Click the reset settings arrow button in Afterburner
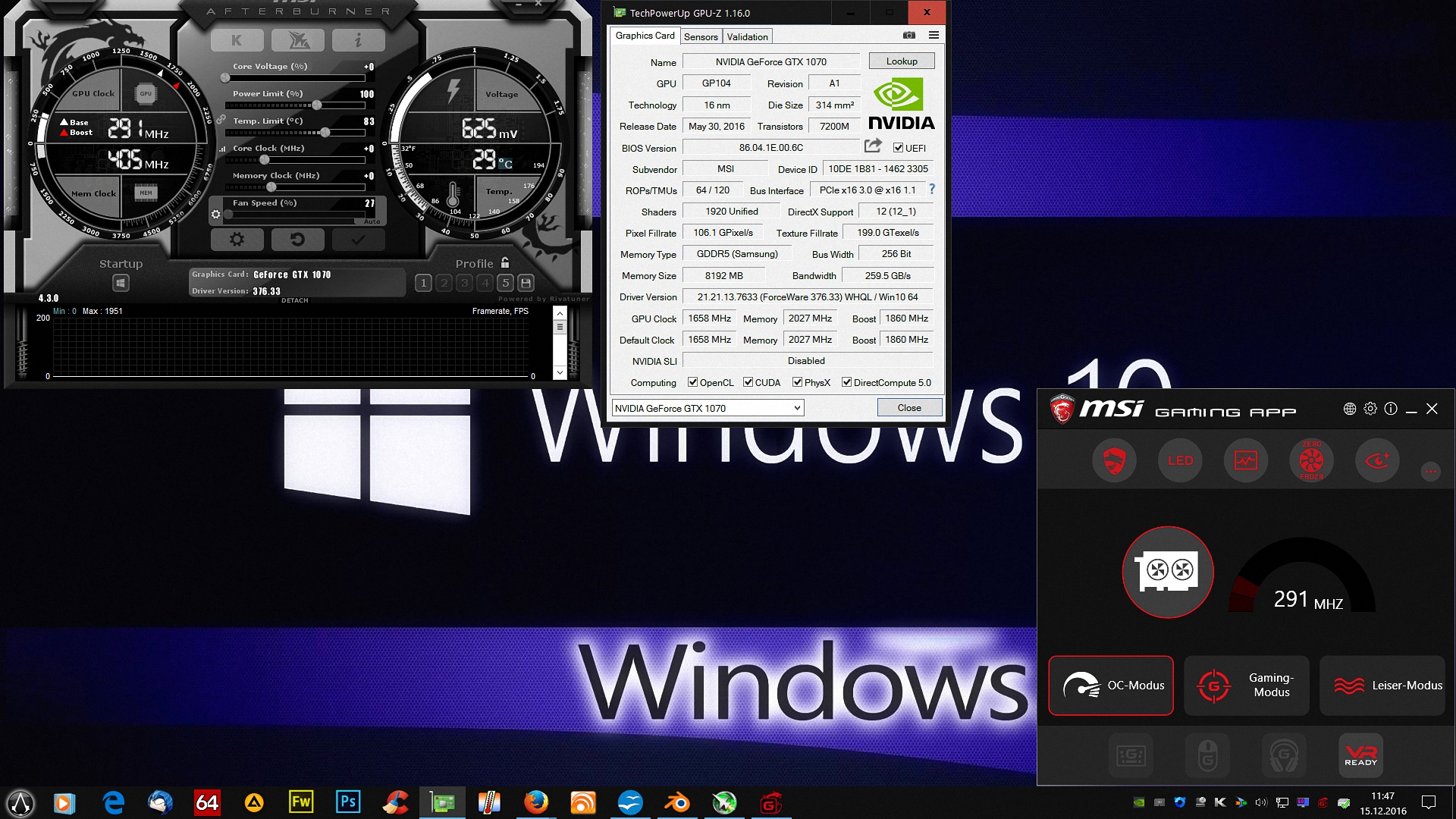 click(x=297, y=240)
